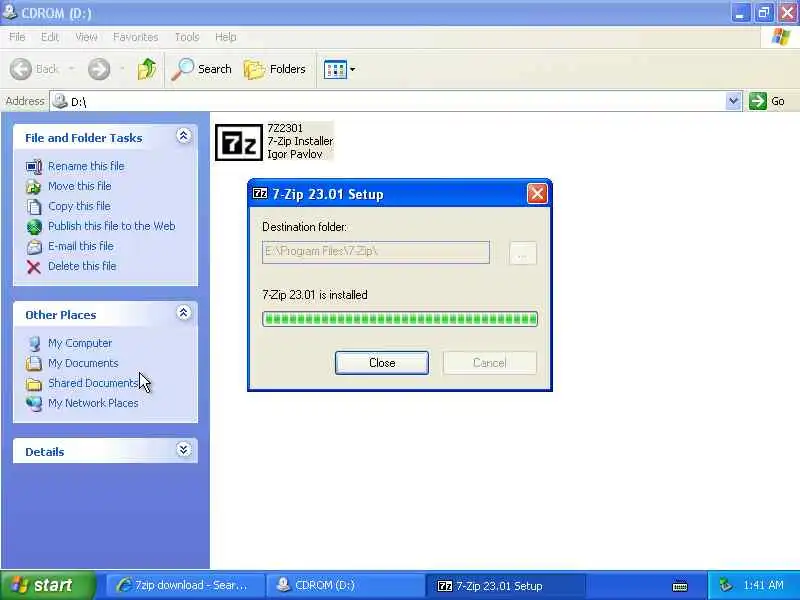This screenshot has height=600, width=800.
Task: Click the 7-Zip setup dialog X button
Action: 537,194
